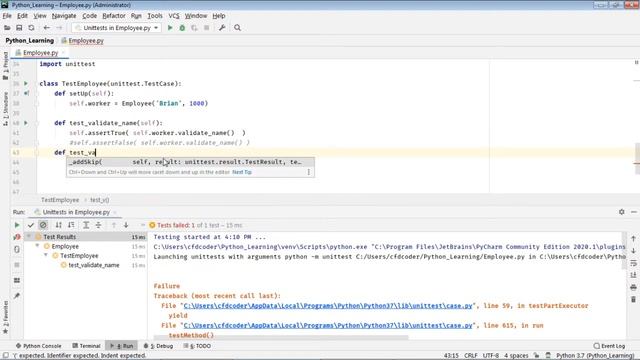This screenshot has height=360, width=640.
Task: Click the Stop icon in Run panel sidebar
Action: click(17, 264)
